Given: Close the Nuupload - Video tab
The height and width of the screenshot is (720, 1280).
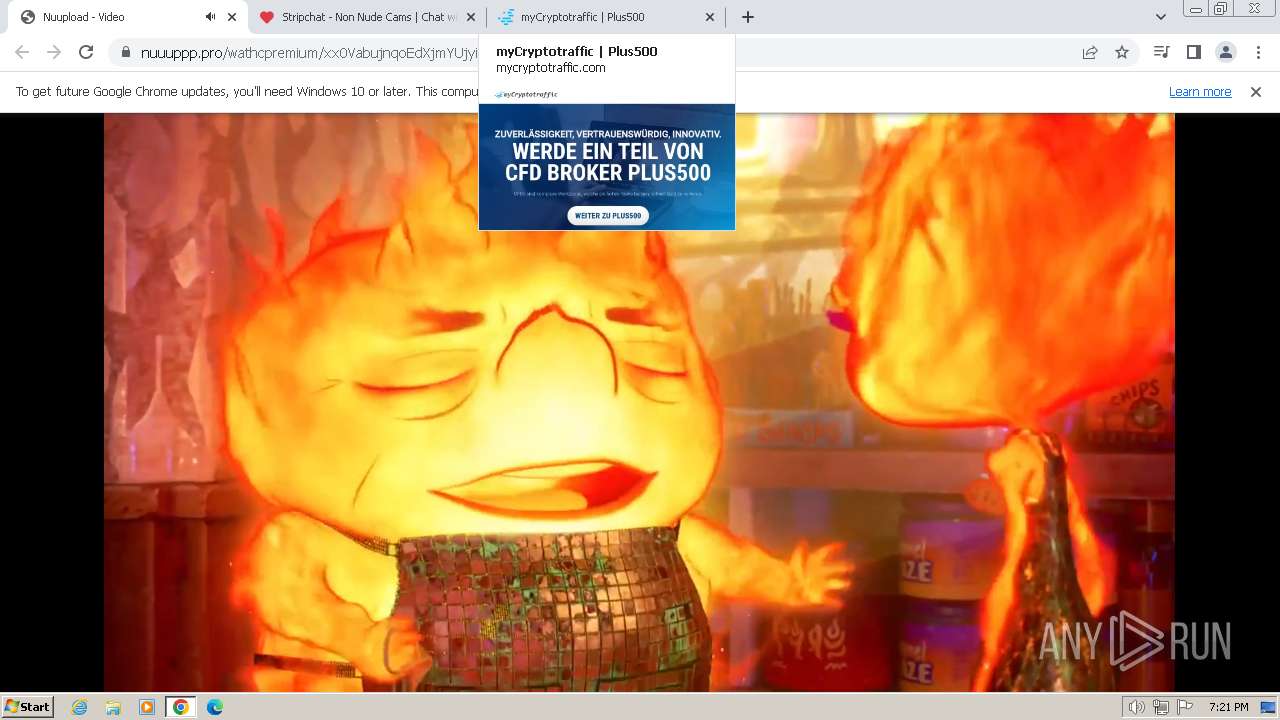Looking at the screenshot, I should pos(232,17).
